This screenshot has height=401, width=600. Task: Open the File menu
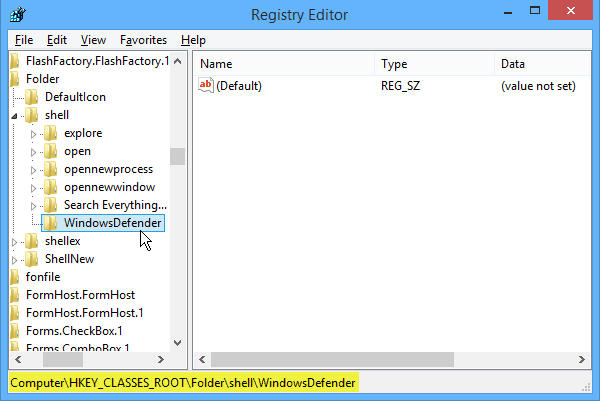point(24,40)
